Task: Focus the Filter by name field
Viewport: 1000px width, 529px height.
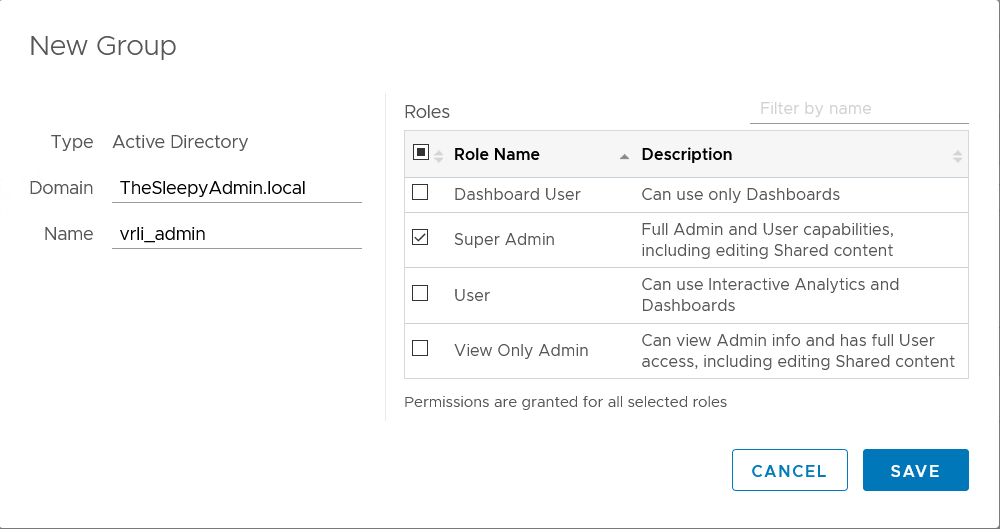Action: [858, 109]
